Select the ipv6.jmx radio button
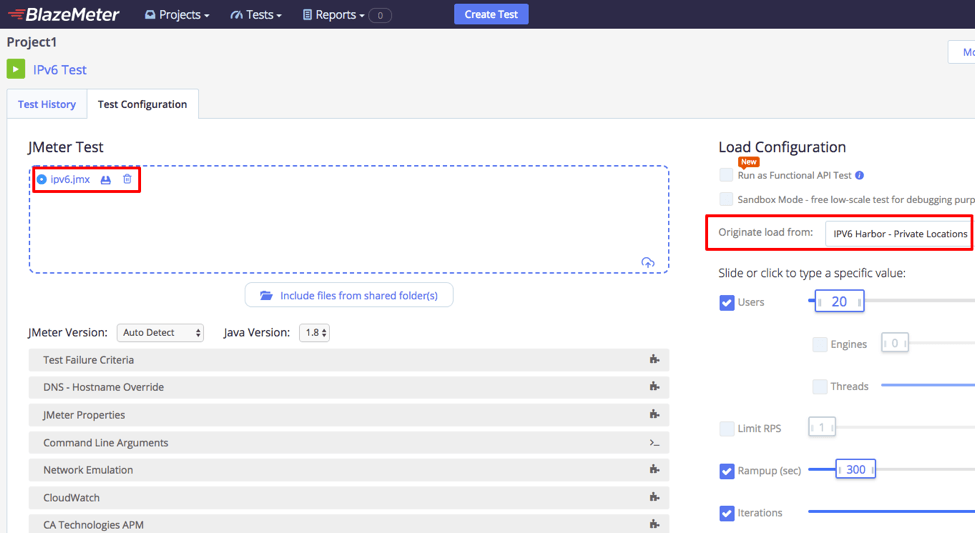The width and height of the screenshot is (975, 533). (42, 180)
